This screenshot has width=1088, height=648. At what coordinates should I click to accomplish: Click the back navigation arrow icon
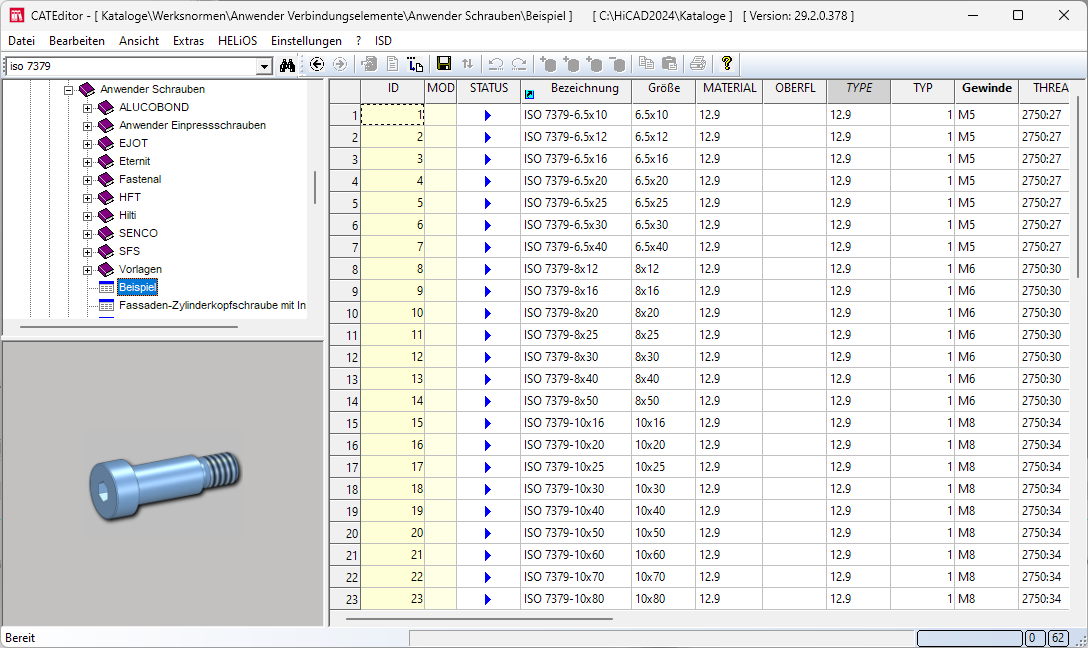pos(317,64)
